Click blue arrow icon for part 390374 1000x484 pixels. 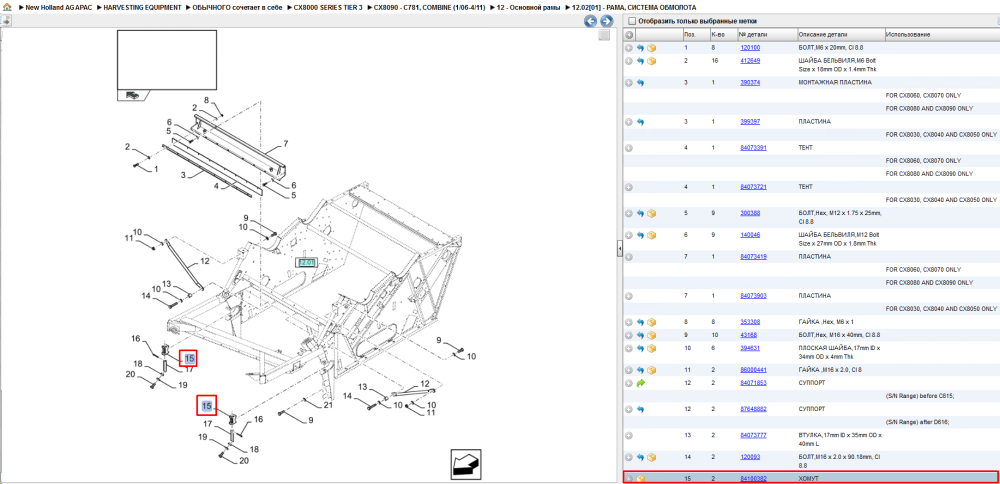(x=640, y=83)
